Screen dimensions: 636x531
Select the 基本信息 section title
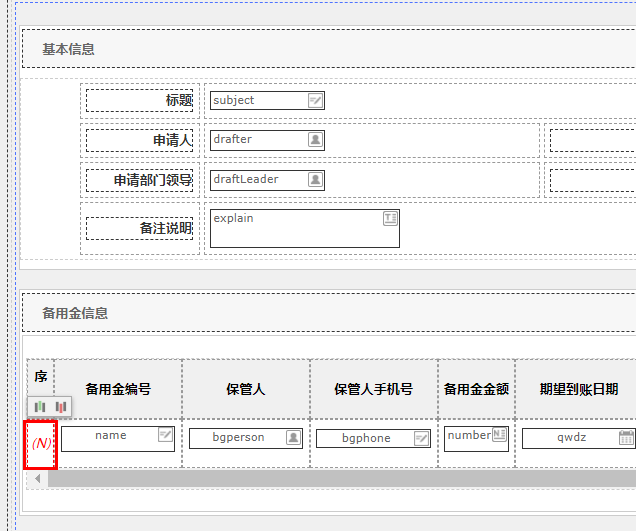(69, 49)
